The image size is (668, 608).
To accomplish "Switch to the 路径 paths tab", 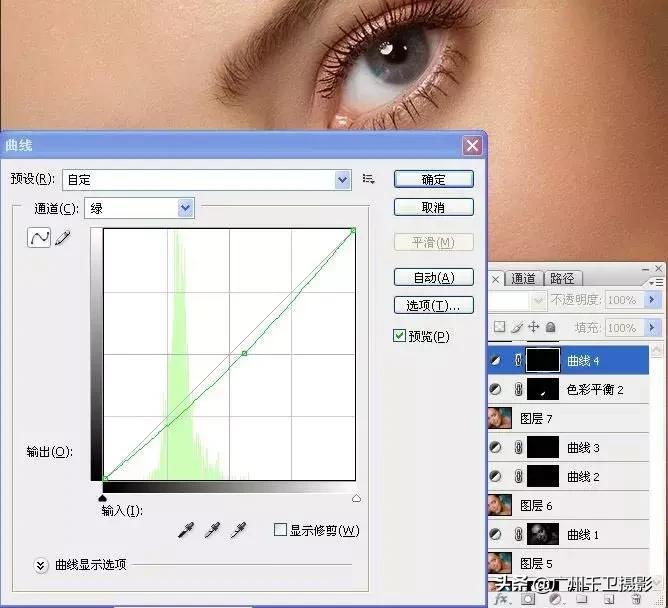I will click(x=562, y=278).
